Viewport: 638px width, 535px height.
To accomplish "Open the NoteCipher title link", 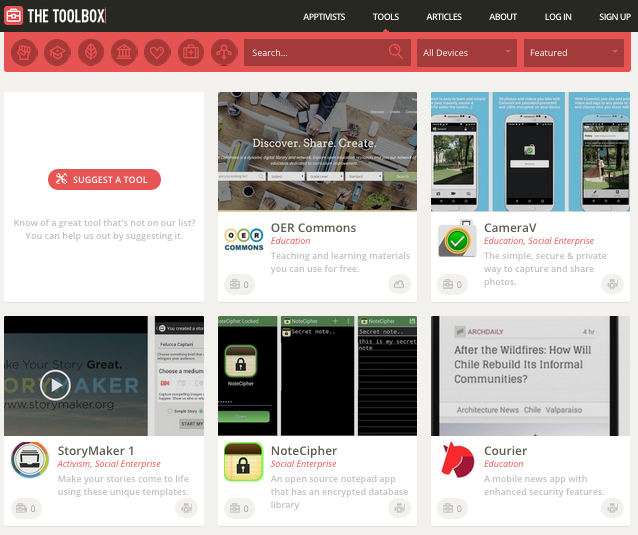I will point(304,451).
